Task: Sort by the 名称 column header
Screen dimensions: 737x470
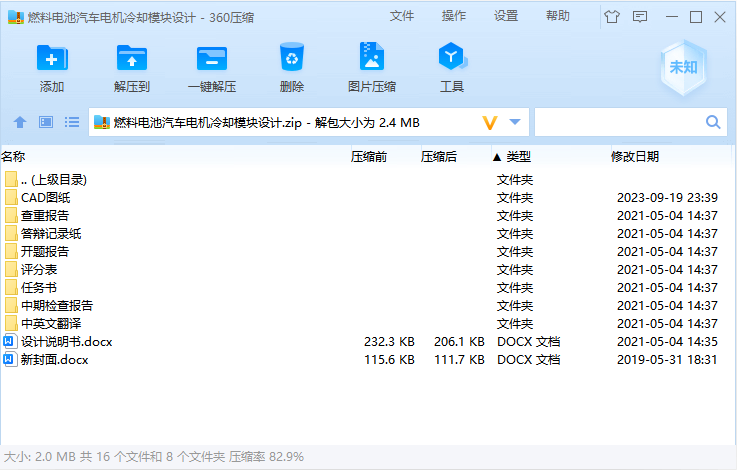Action: click(13, 157)
